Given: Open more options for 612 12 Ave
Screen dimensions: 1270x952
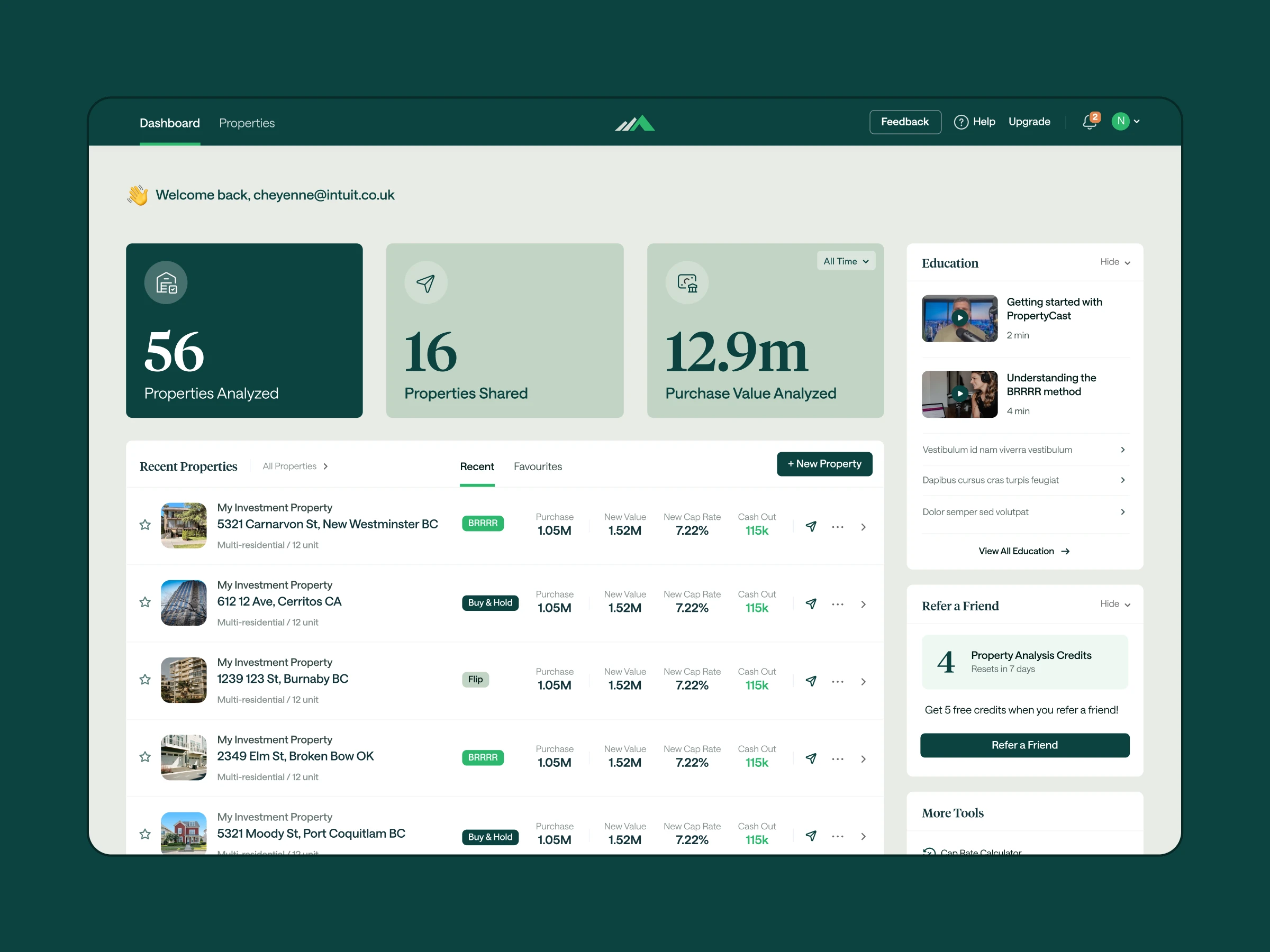Looking at the screenshot, I should pos(838,604).
